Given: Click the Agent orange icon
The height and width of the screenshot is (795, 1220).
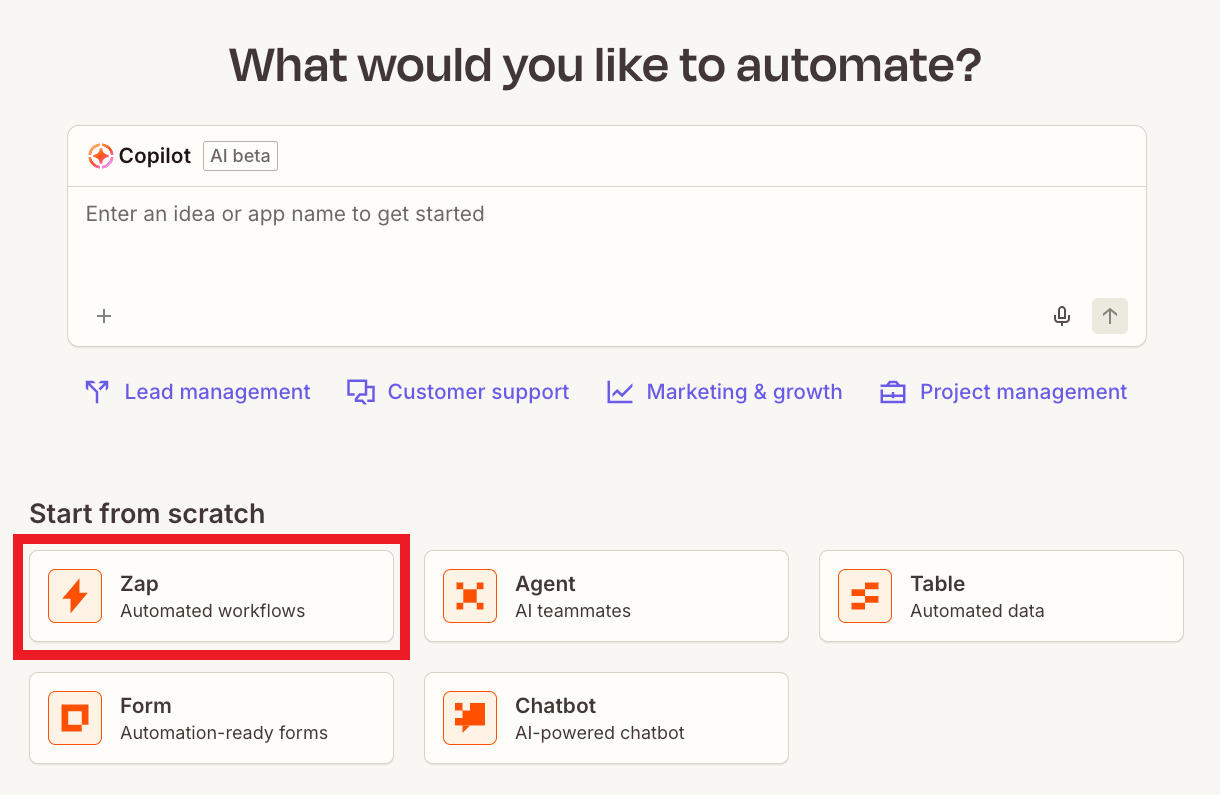Looking at the screenshot, I should (470, 596).
